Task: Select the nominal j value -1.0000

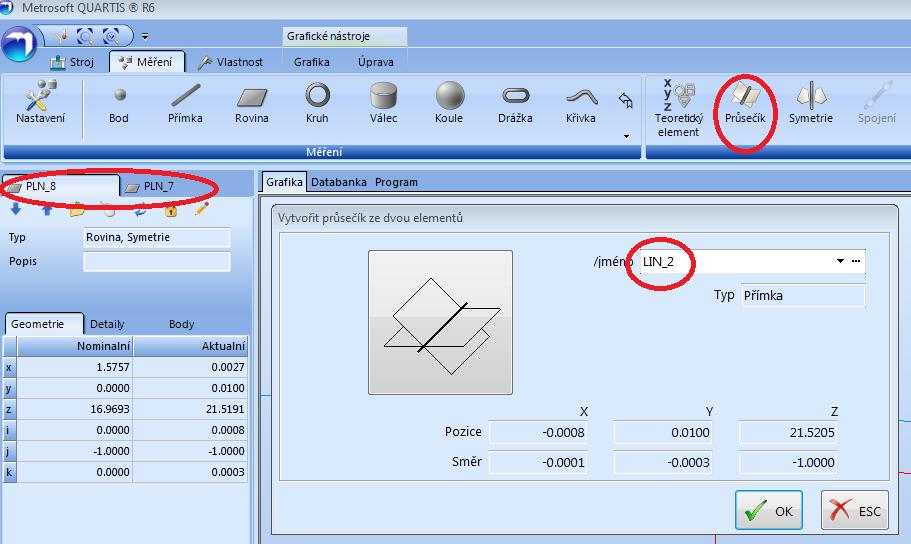Action: (x=75, y=451)
